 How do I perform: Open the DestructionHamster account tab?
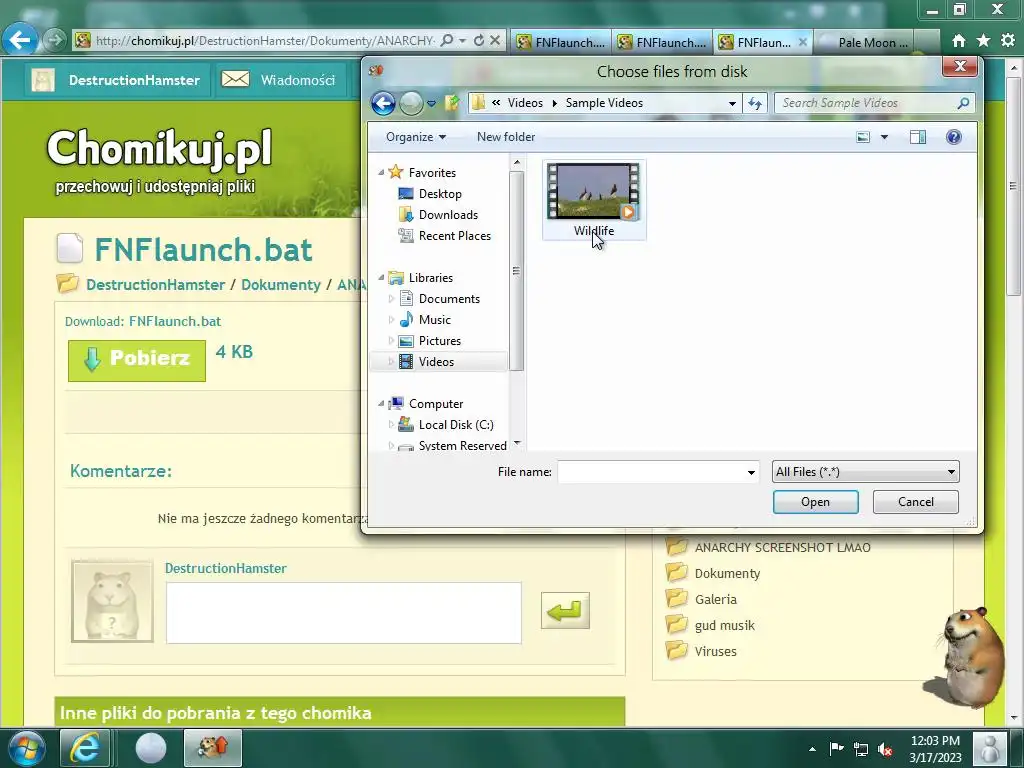(118, 80)
